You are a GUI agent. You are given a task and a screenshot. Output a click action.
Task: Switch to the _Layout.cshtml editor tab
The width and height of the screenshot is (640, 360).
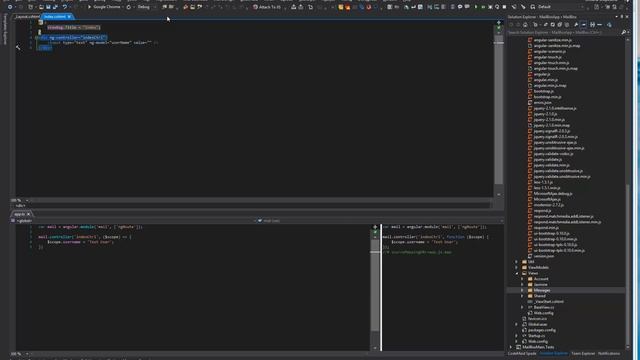27,17
